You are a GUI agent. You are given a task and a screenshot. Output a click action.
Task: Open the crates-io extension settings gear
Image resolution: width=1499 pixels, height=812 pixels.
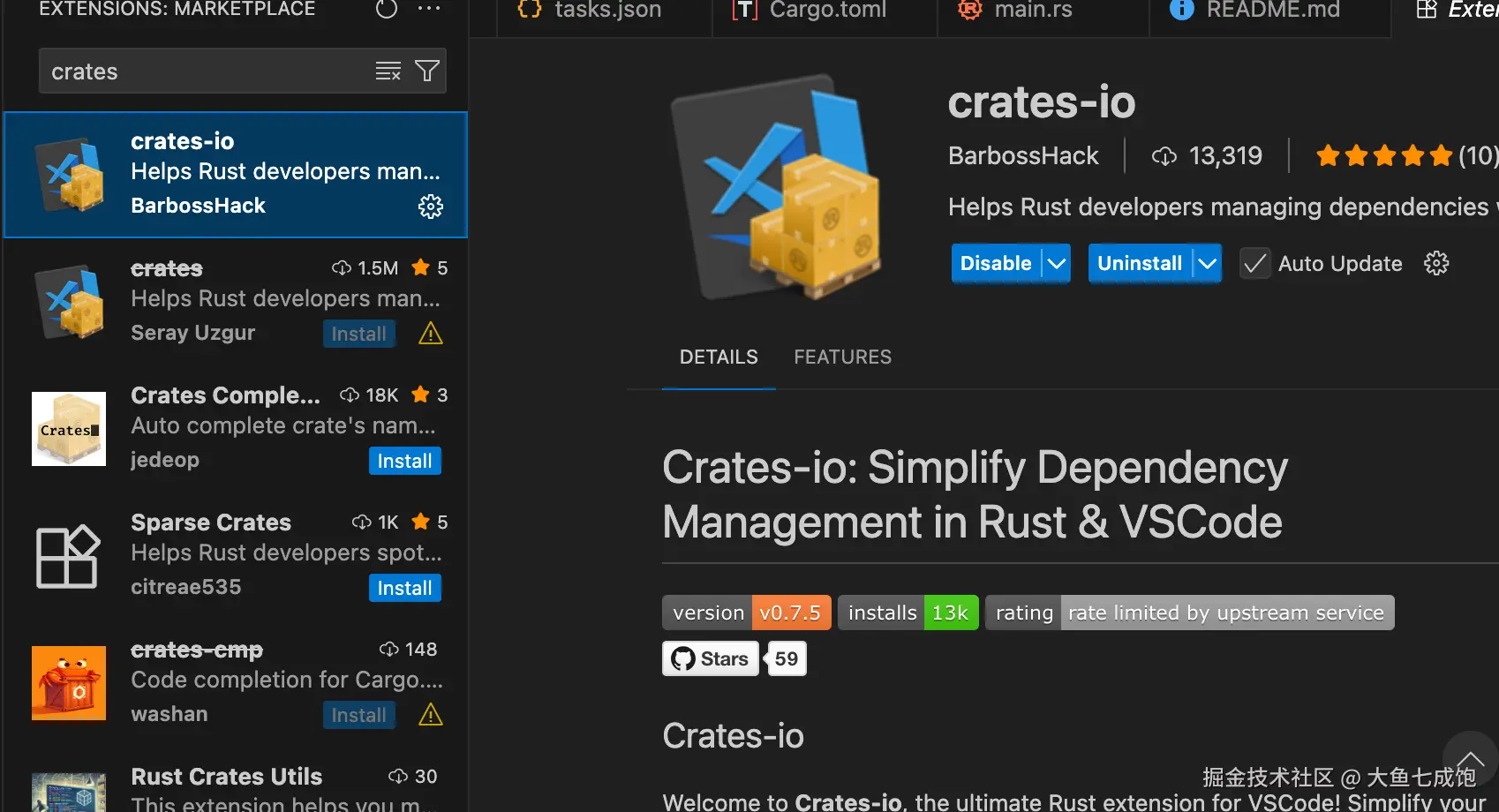click(x=430, y=206)
